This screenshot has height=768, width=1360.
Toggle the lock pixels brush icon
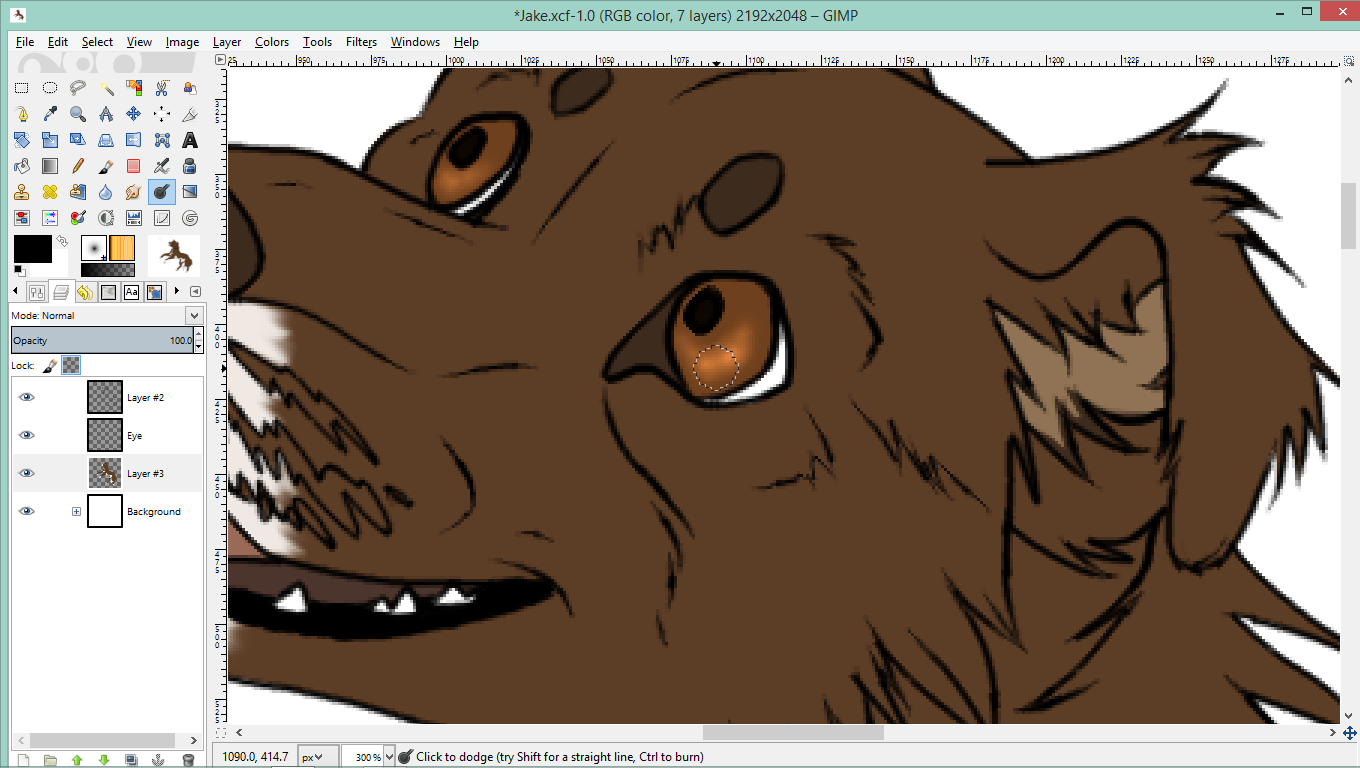click(49, 366)
